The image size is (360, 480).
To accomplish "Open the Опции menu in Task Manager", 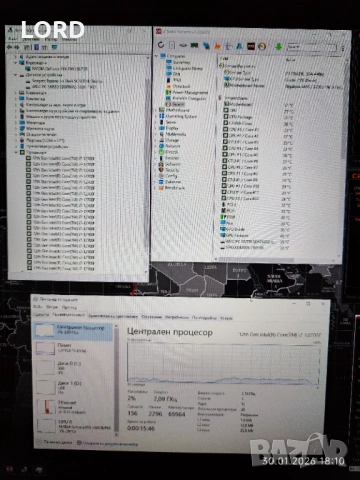I will 52,307.
